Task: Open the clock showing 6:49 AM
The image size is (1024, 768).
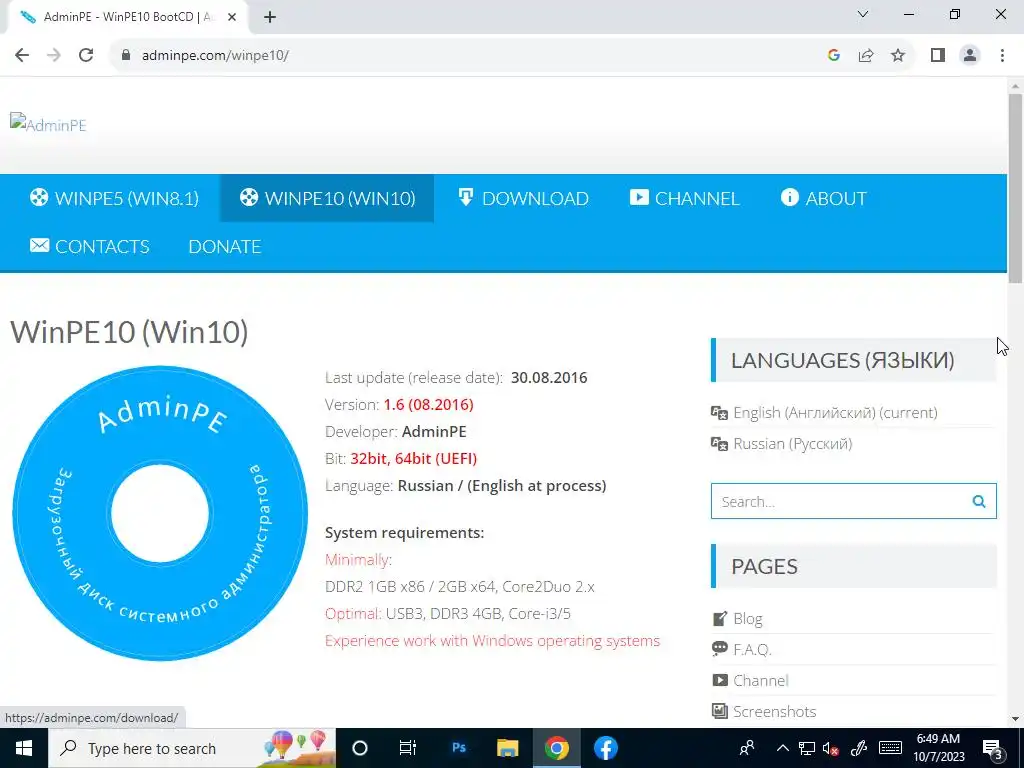Action: 938,748
